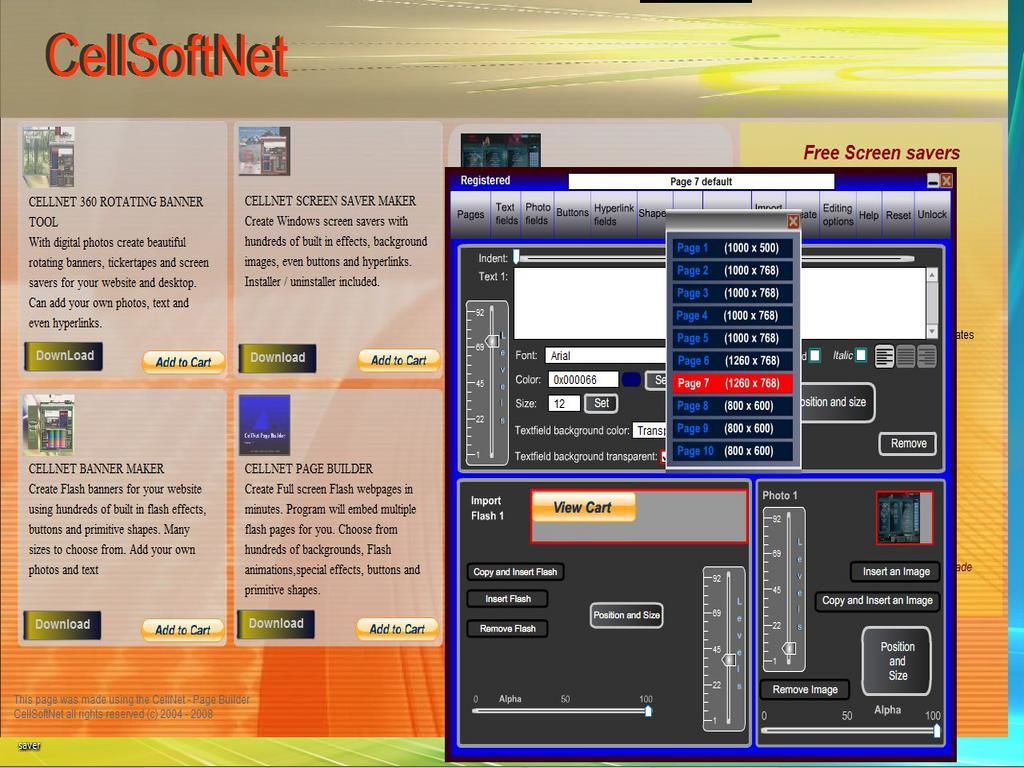
Task: Click the Insert an Image button
Action: tap(895, 572)
